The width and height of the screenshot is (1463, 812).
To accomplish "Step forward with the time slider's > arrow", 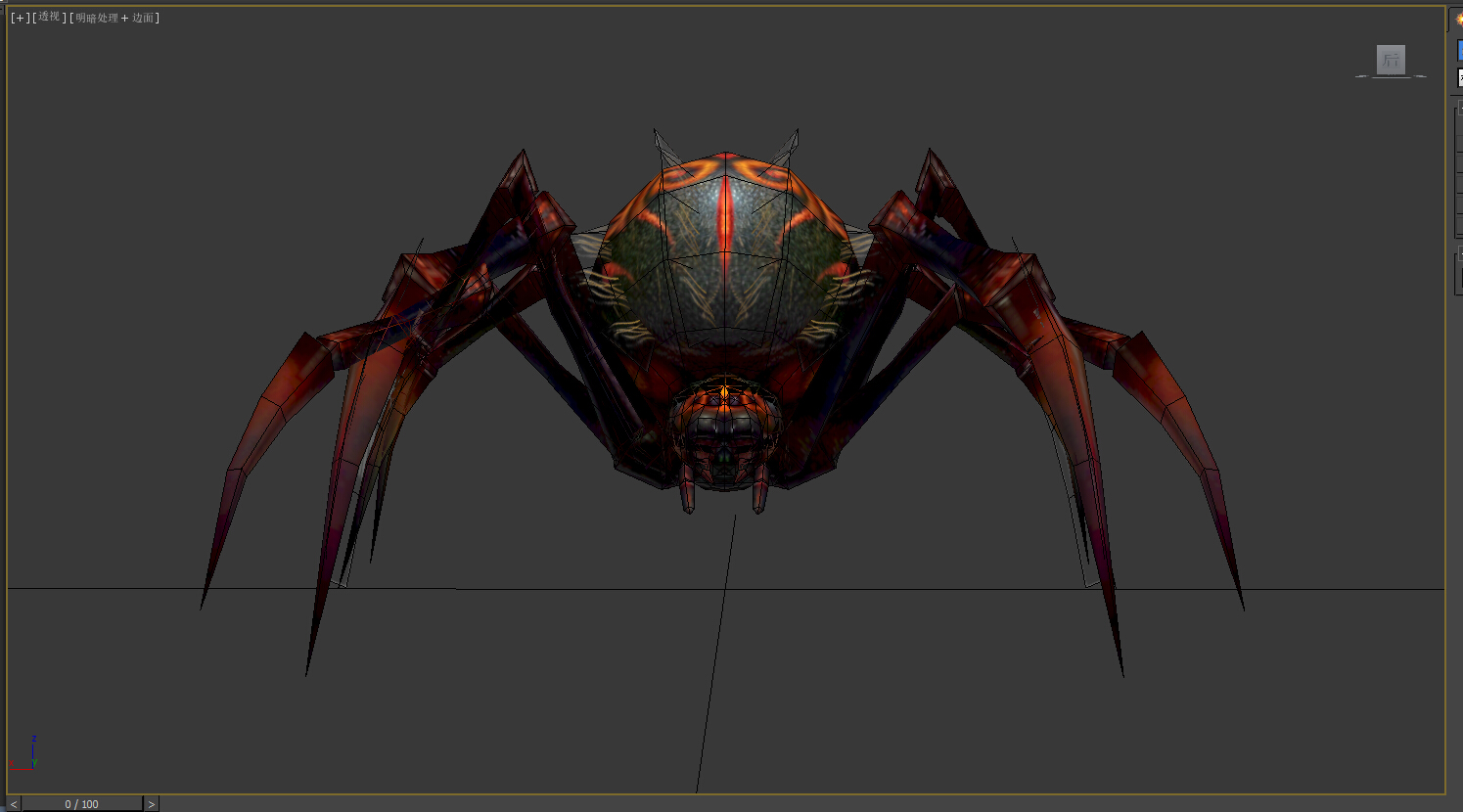I will point(151,804).
